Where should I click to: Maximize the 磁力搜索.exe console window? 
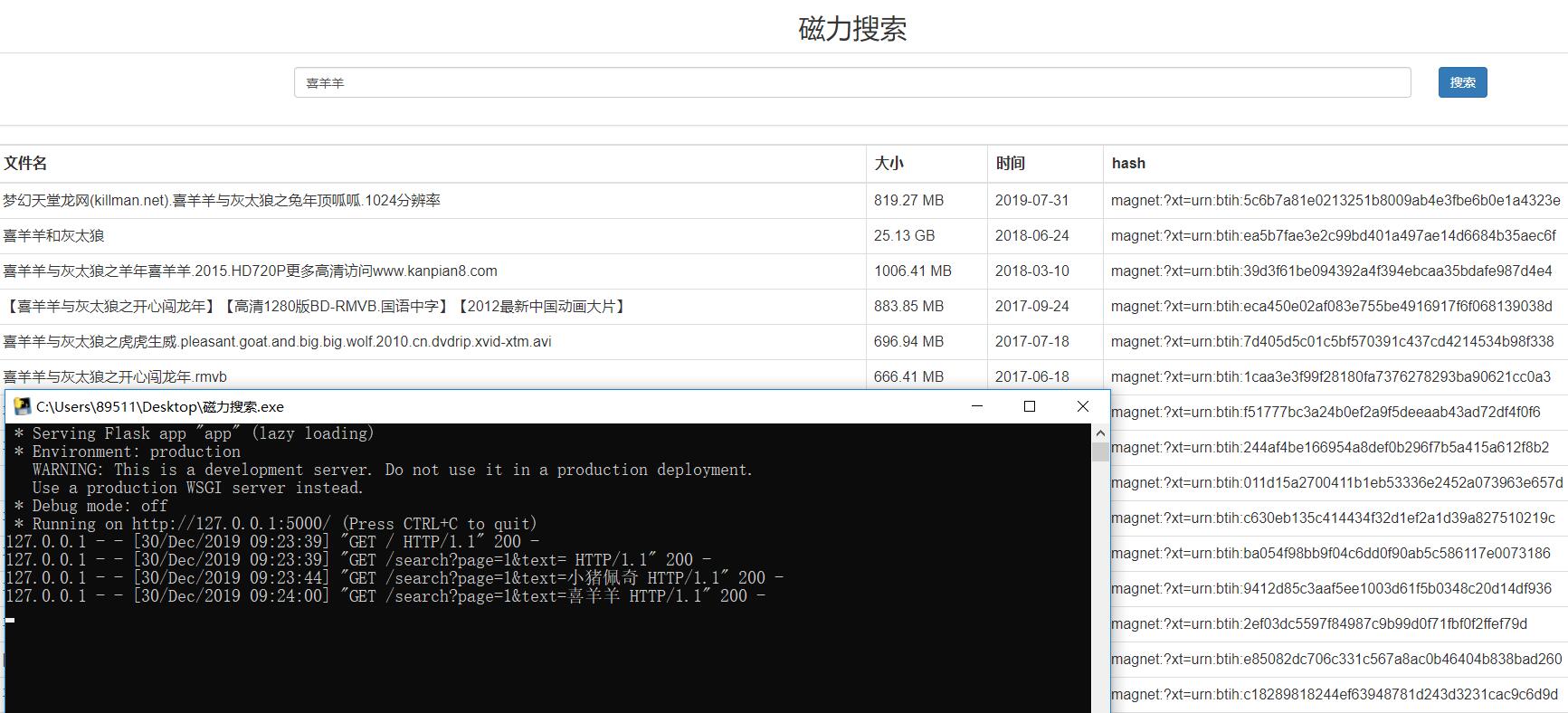coord(1029,406)
